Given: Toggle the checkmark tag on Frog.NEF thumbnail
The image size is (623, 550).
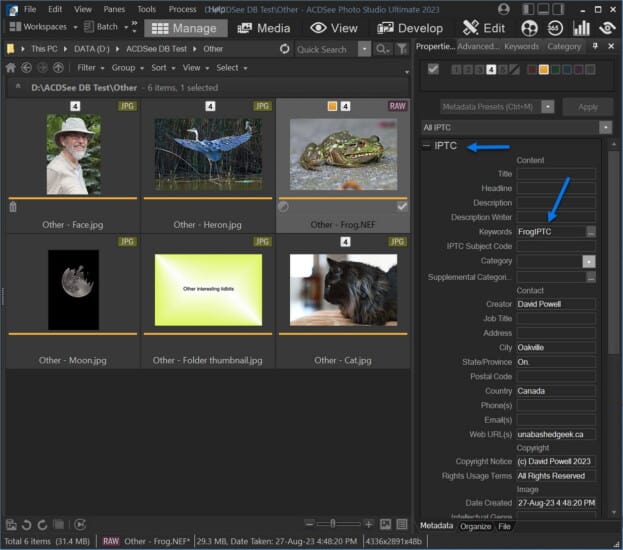Looking at the screenshot, I should pos(401,206).
